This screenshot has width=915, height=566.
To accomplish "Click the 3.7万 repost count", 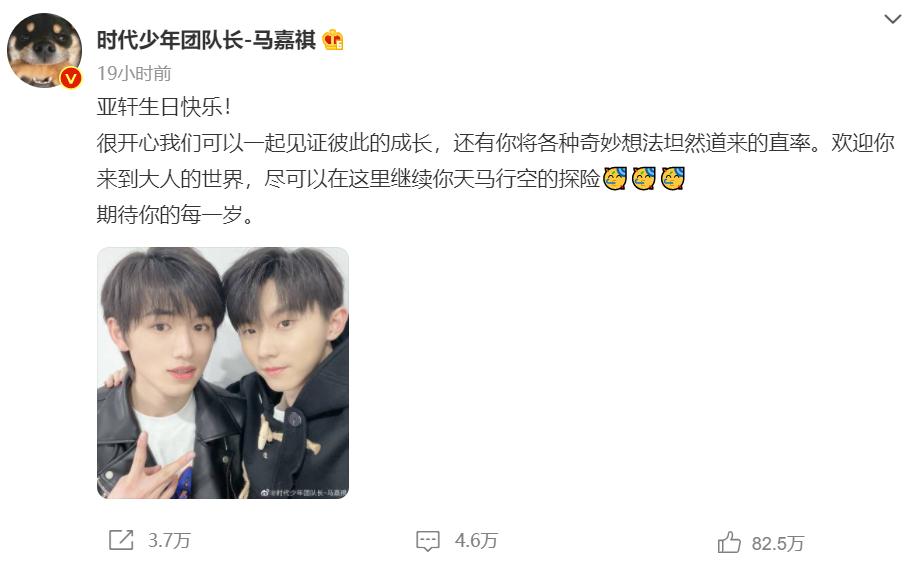I will point(169,540).
